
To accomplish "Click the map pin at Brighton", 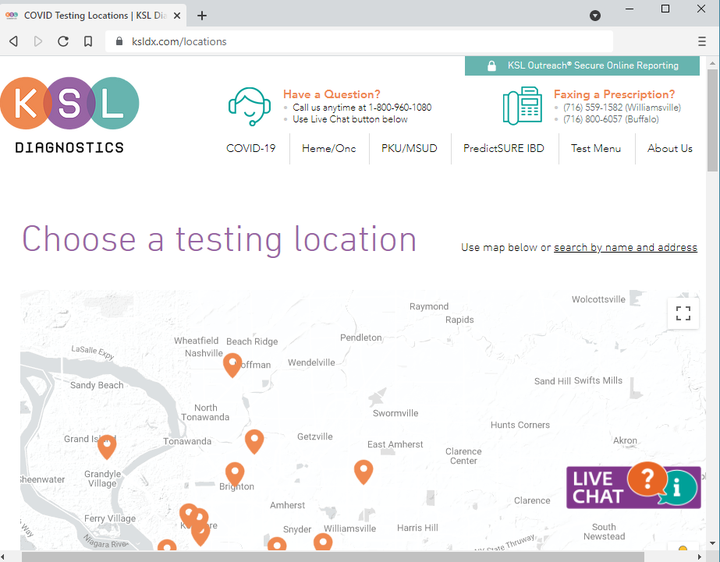I will pos(235,474).
